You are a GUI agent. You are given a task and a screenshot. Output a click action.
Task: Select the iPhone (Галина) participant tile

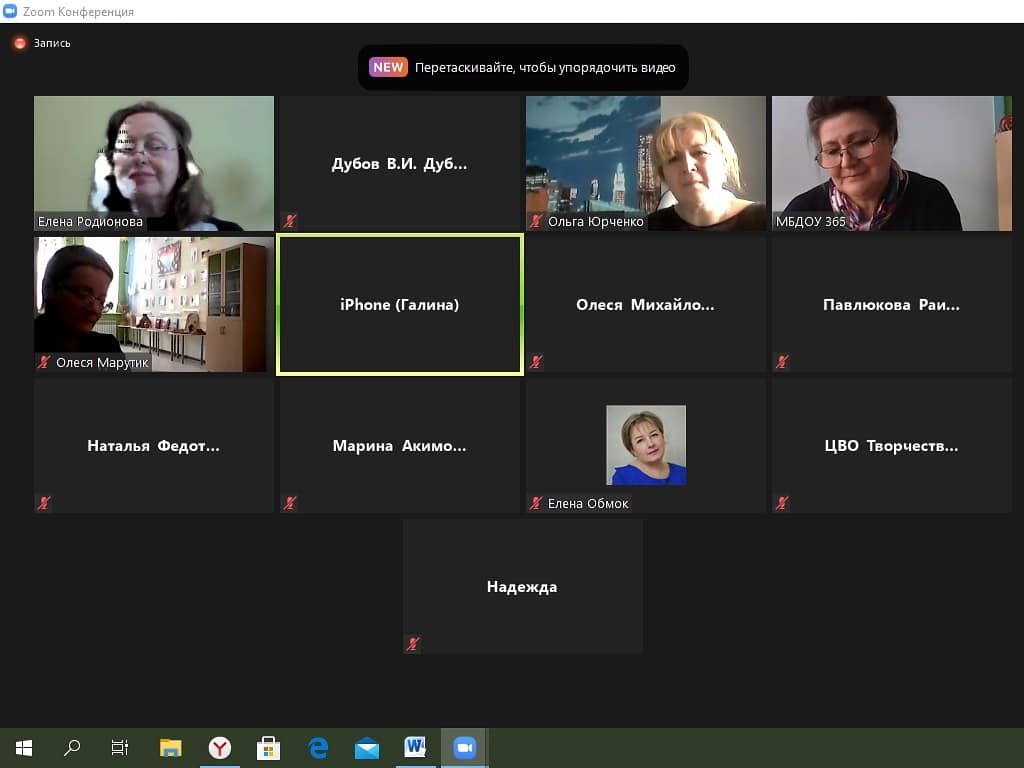(400, 305)
